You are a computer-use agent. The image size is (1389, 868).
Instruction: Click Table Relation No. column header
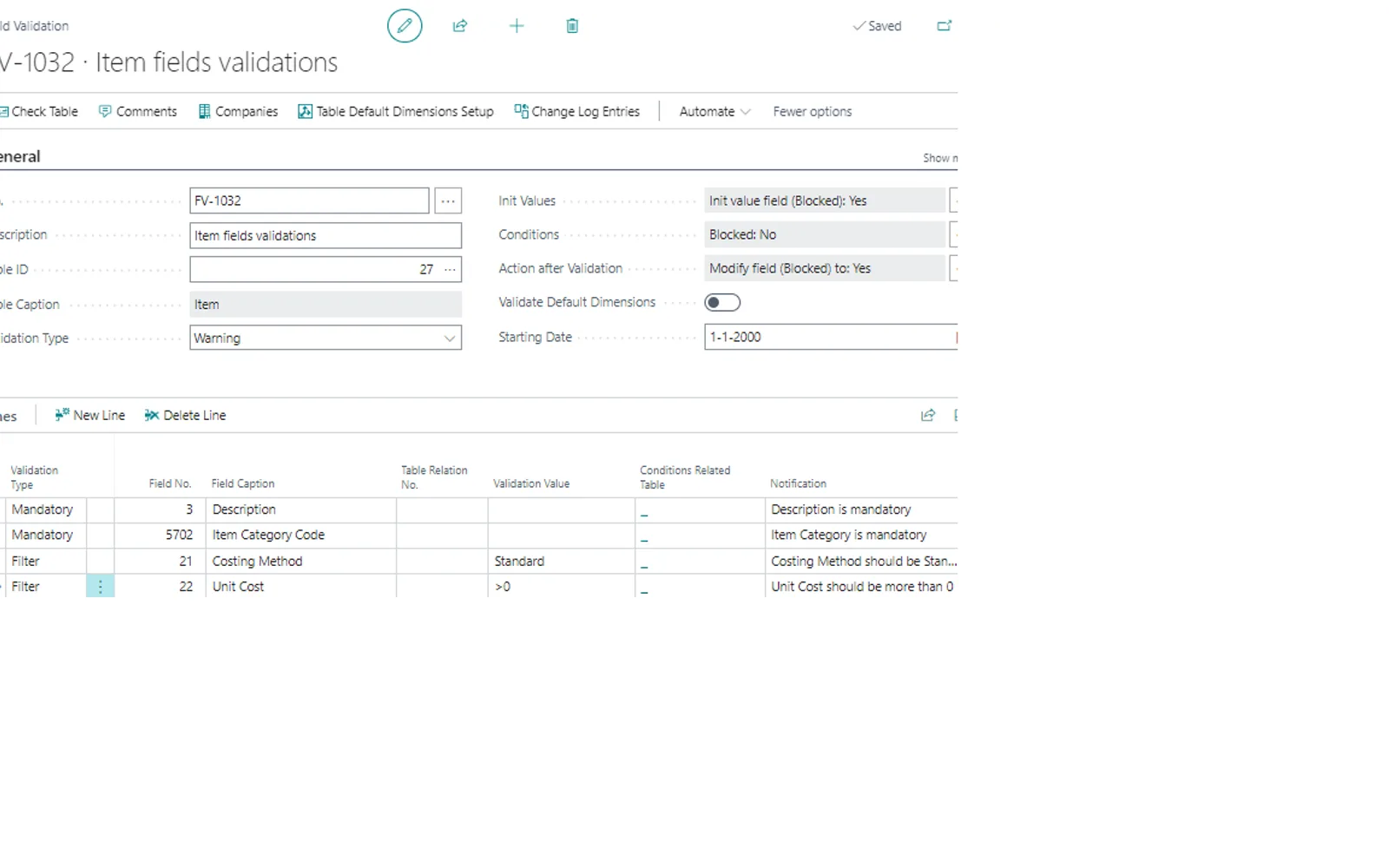click(x=434, y=477)
